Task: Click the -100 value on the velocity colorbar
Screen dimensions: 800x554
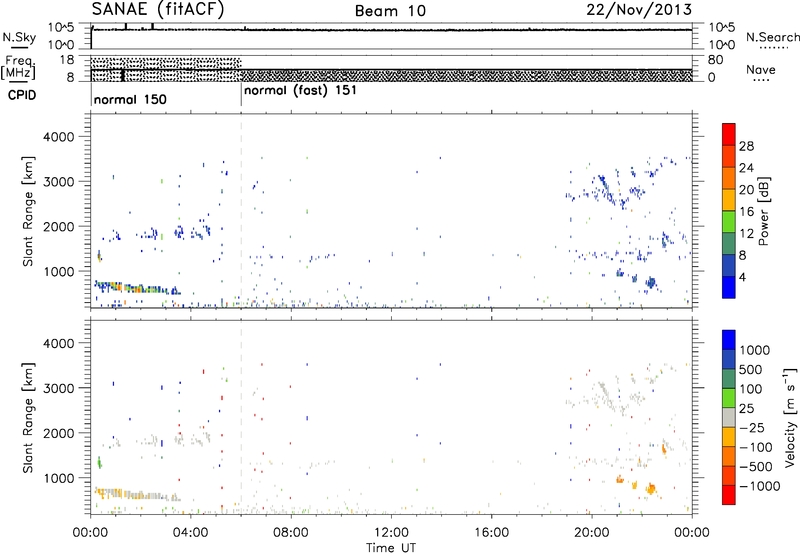Action: click(756, 447)
